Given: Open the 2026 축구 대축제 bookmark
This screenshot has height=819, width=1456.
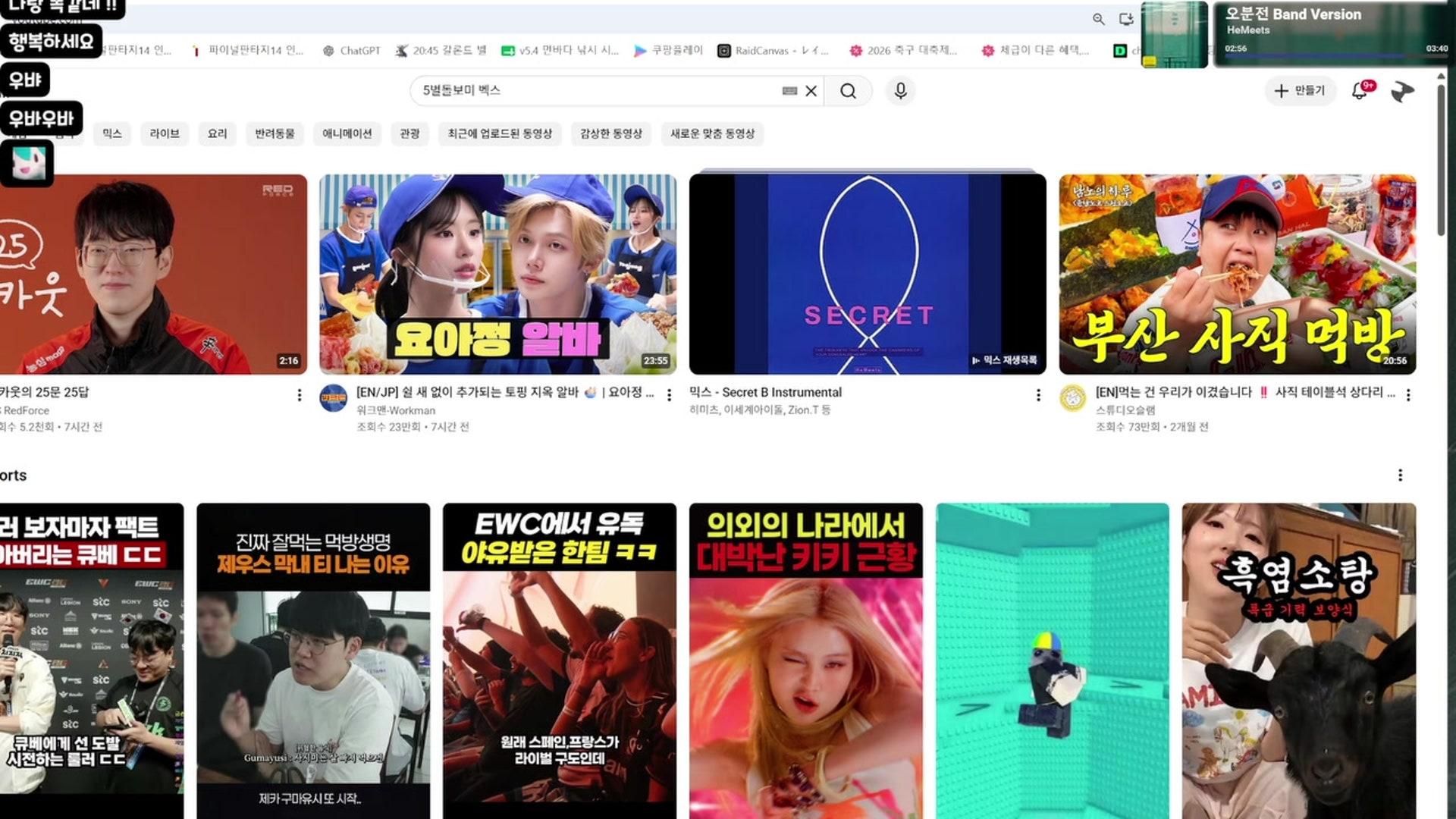Looking at the screenshot, I should pyautogui.click(x=902, y=51).
